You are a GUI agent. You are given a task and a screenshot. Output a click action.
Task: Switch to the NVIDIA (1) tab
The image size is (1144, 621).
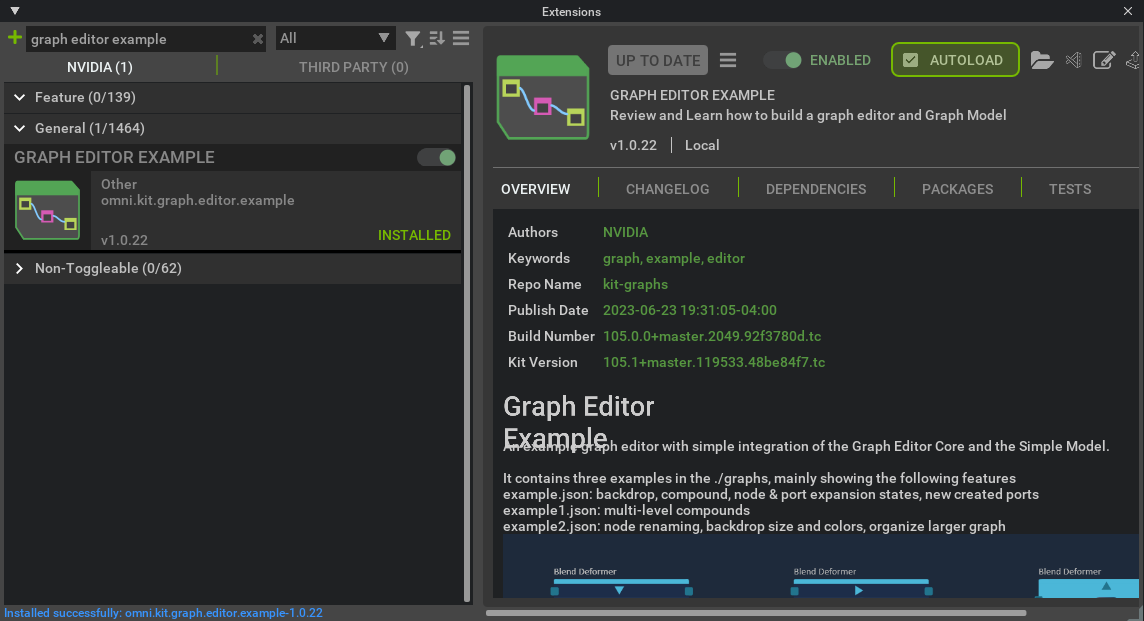(x=100, y=67)
